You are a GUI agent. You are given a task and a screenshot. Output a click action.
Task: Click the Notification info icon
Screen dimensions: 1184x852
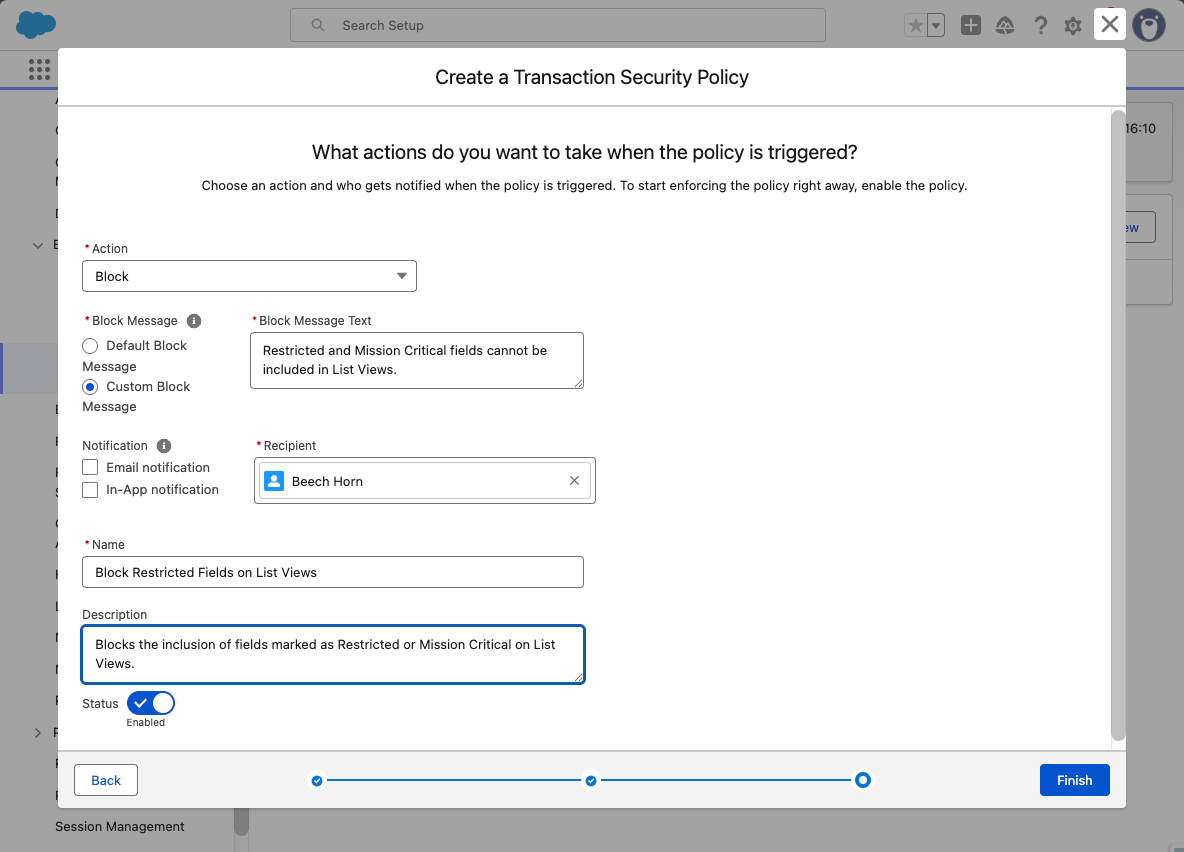coord(166,445)
